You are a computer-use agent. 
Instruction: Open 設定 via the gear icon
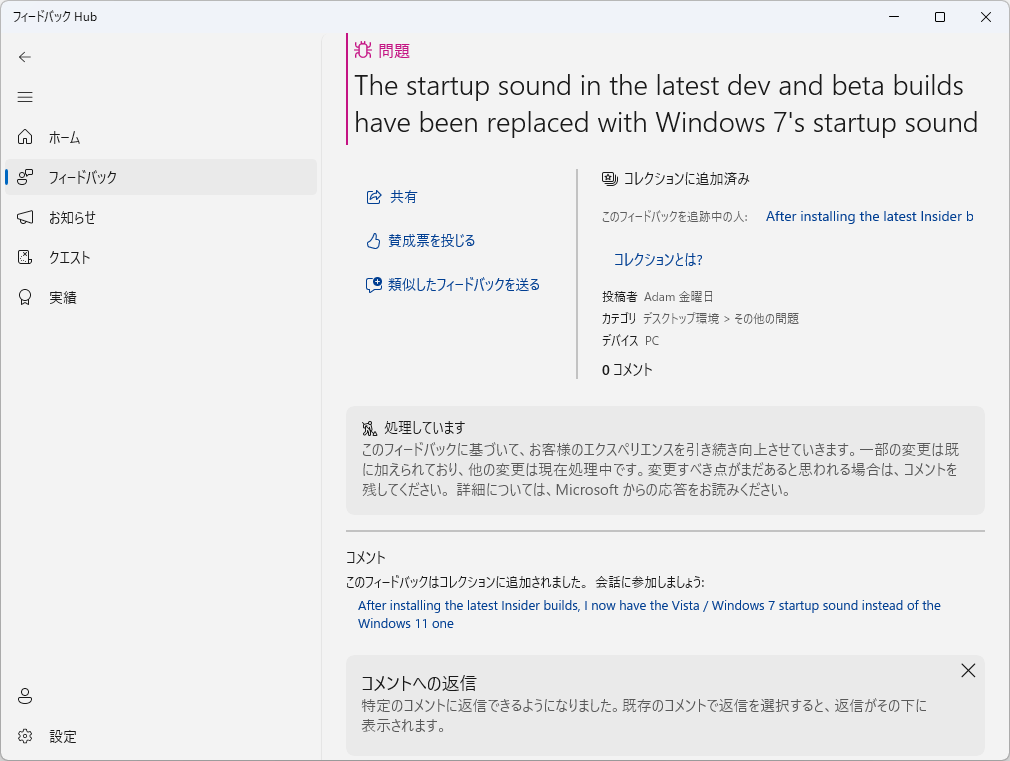pyautogui.click(x=25, y=736)
